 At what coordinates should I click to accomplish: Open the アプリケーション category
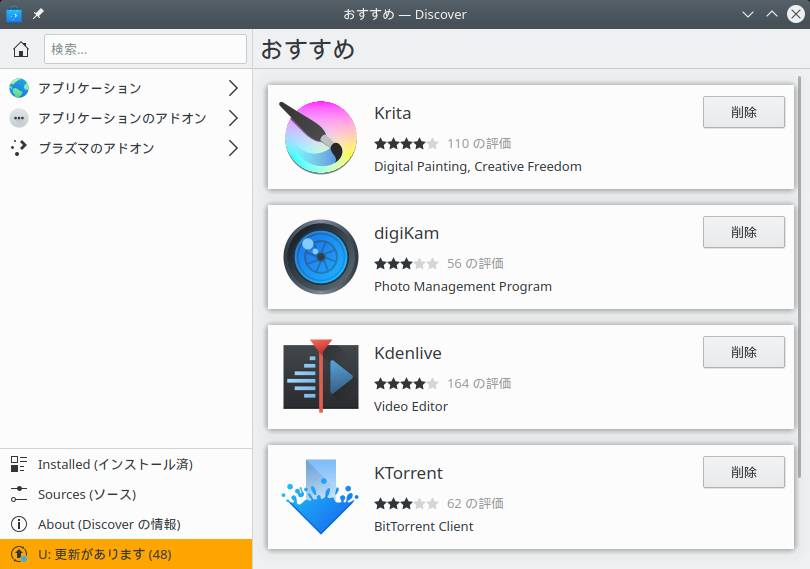click(126, 88)
